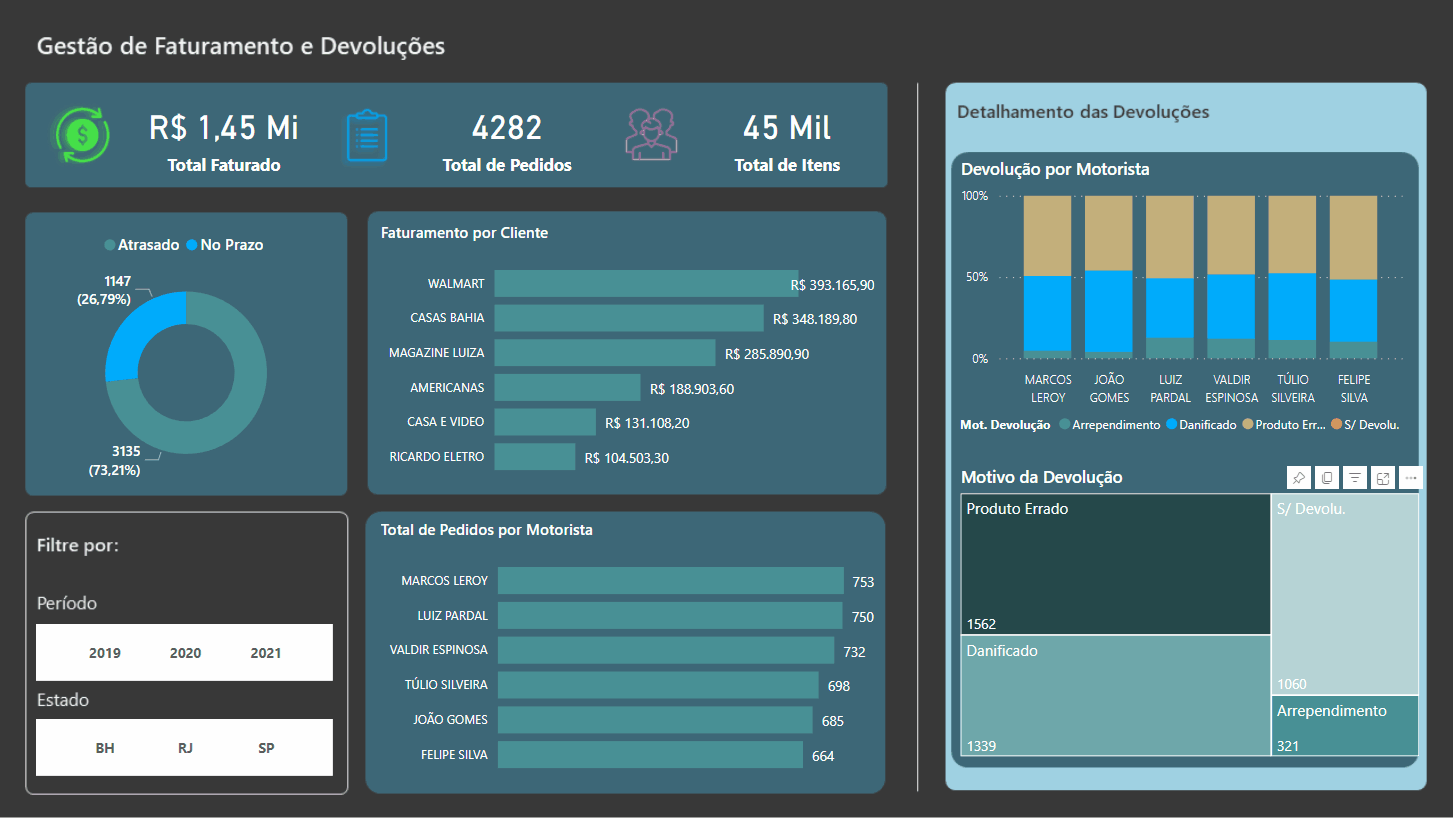Click the Produto Err... legend item
Screen dimensions: 1453x818
click(x=1284, y=425)
